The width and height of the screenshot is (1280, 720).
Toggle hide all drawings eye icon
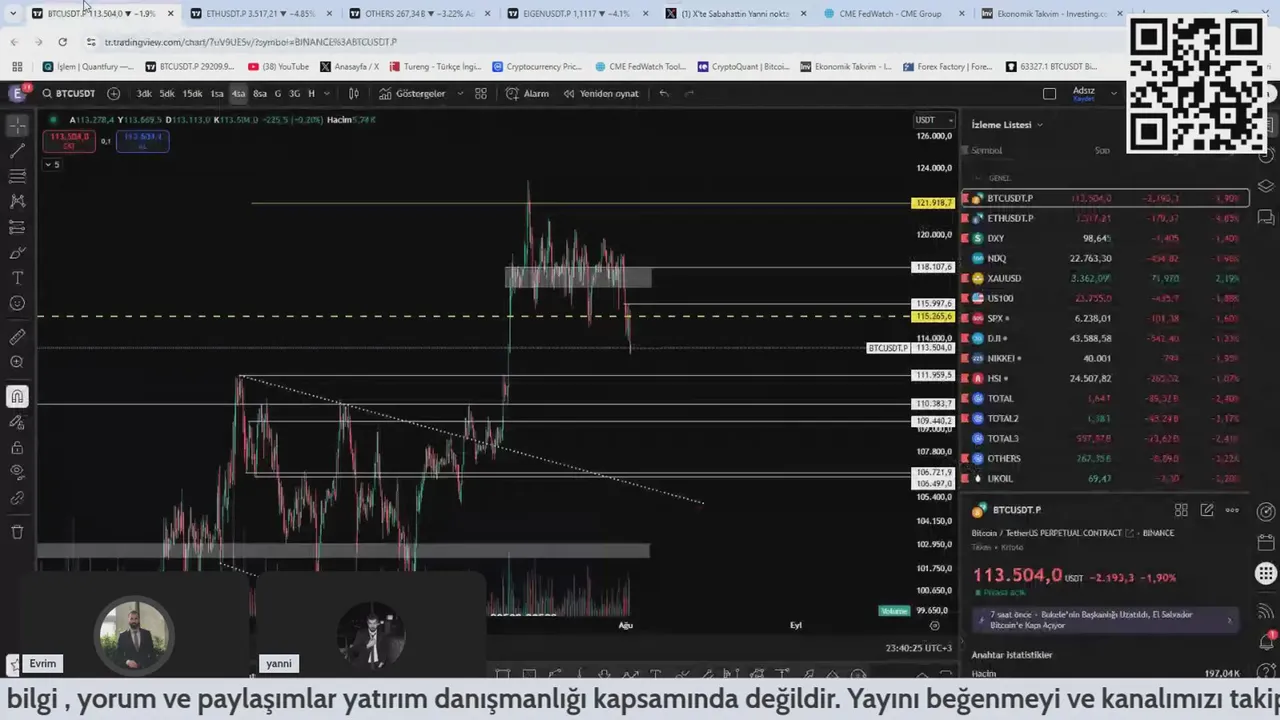click(17, 472)
